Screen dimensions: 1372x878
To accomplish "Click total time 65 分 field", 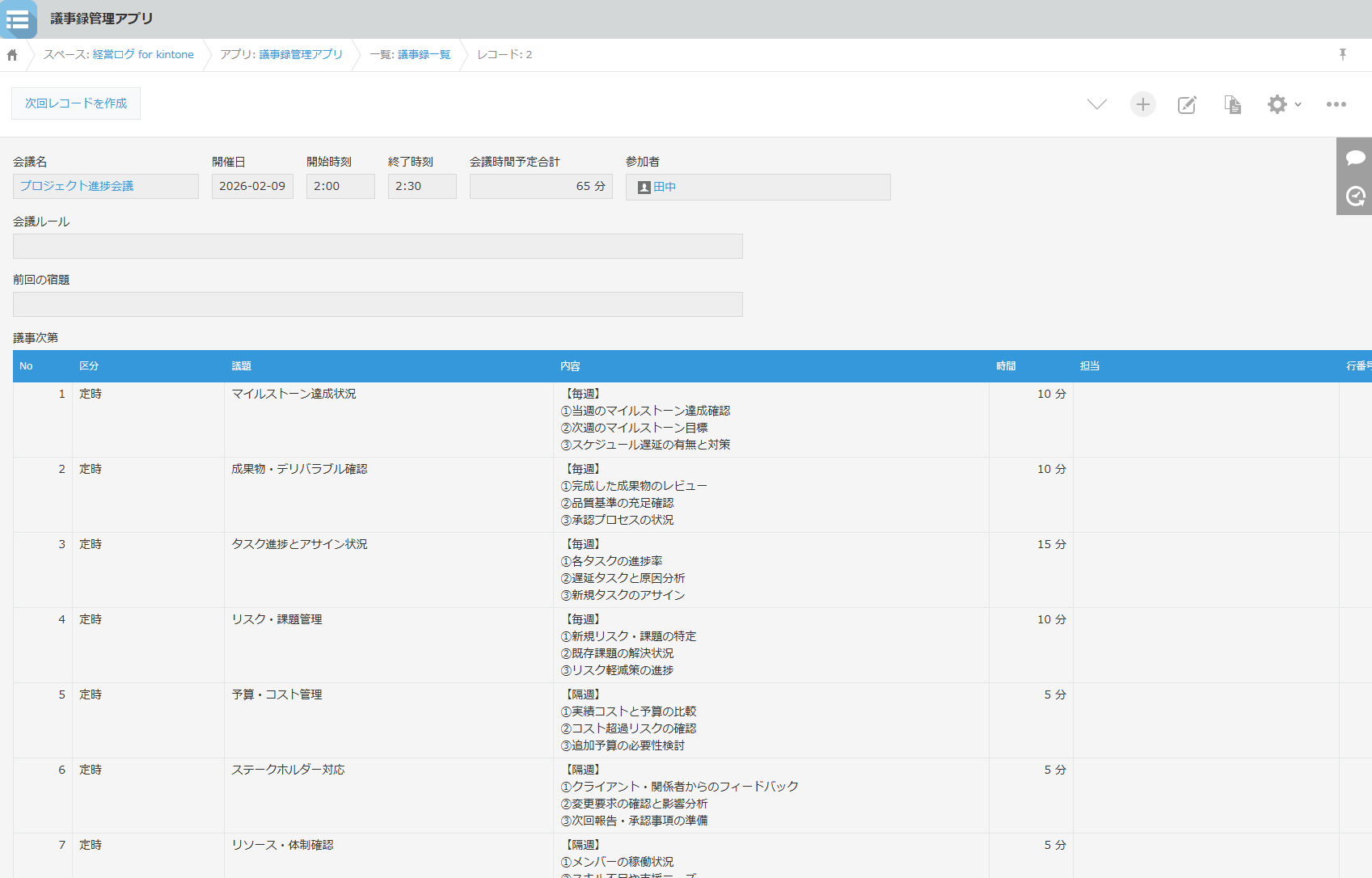I will point(541,186).
